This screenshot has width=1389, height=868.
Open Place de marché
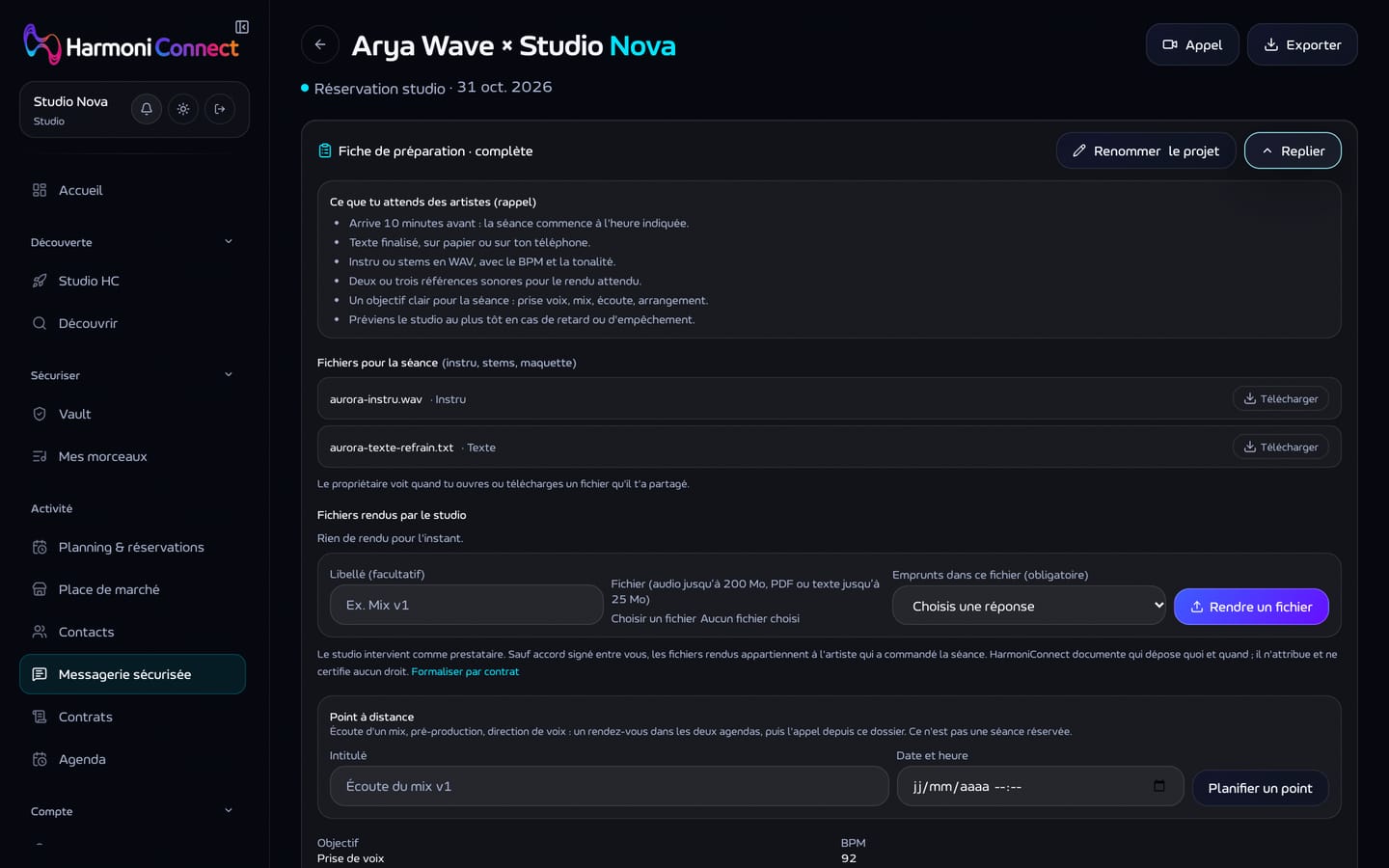coord(132,589)
